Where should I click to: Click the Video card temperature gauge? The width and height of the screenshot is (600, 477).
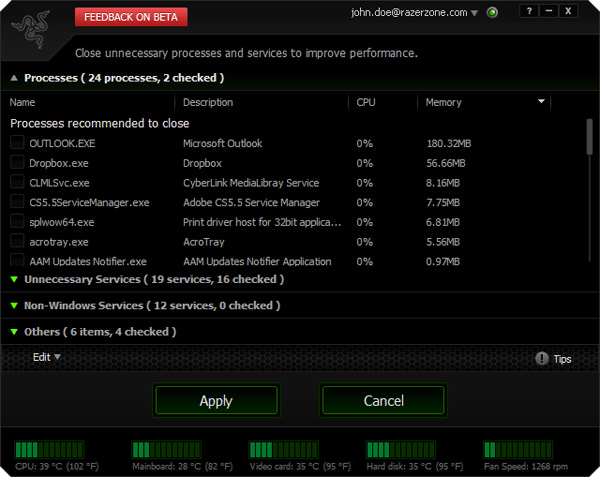(x=275, y=450)
